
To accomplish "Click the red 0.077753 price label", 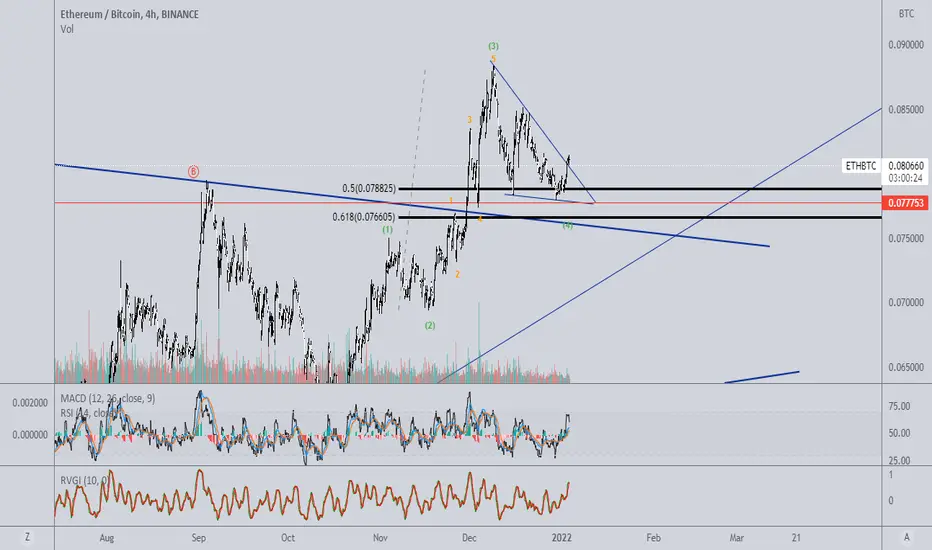I will coord(905,203).
